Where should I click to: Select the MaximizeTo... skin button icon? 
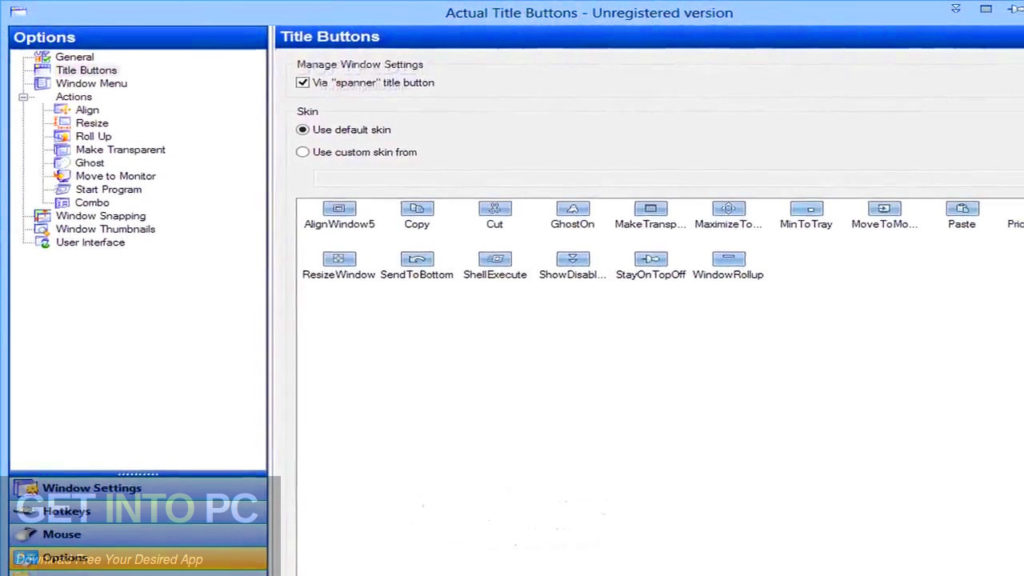pyautogui.click(x=728, y=208)
